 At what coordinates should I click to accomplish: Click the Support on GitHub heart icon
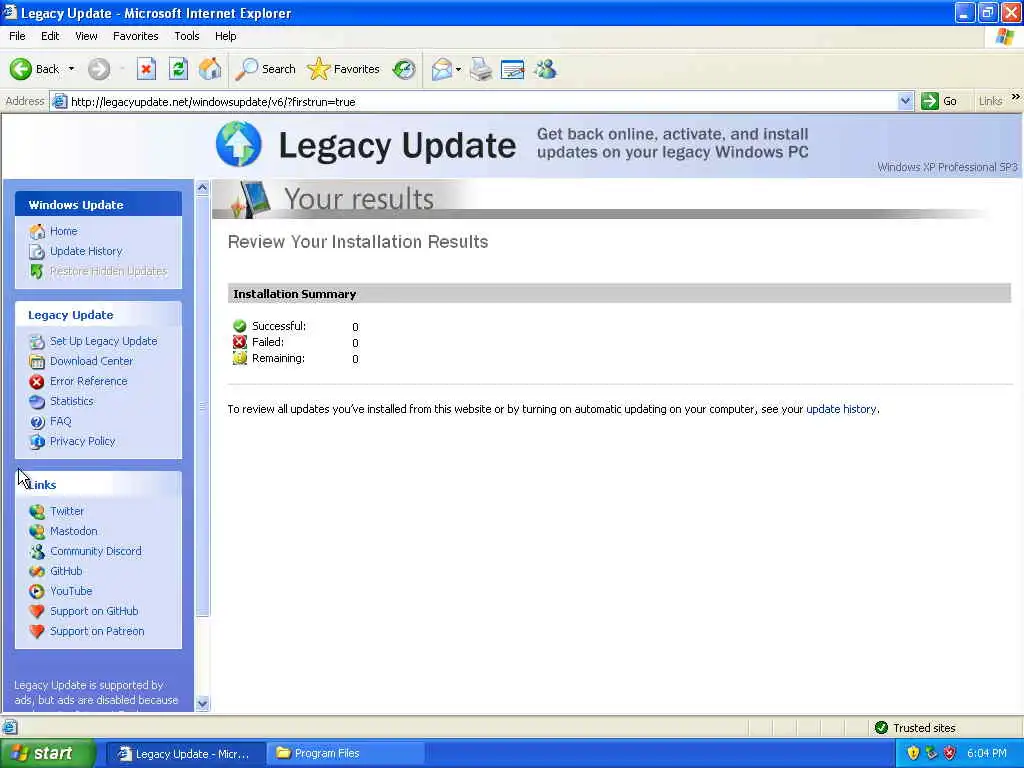(x=37, y=612)
